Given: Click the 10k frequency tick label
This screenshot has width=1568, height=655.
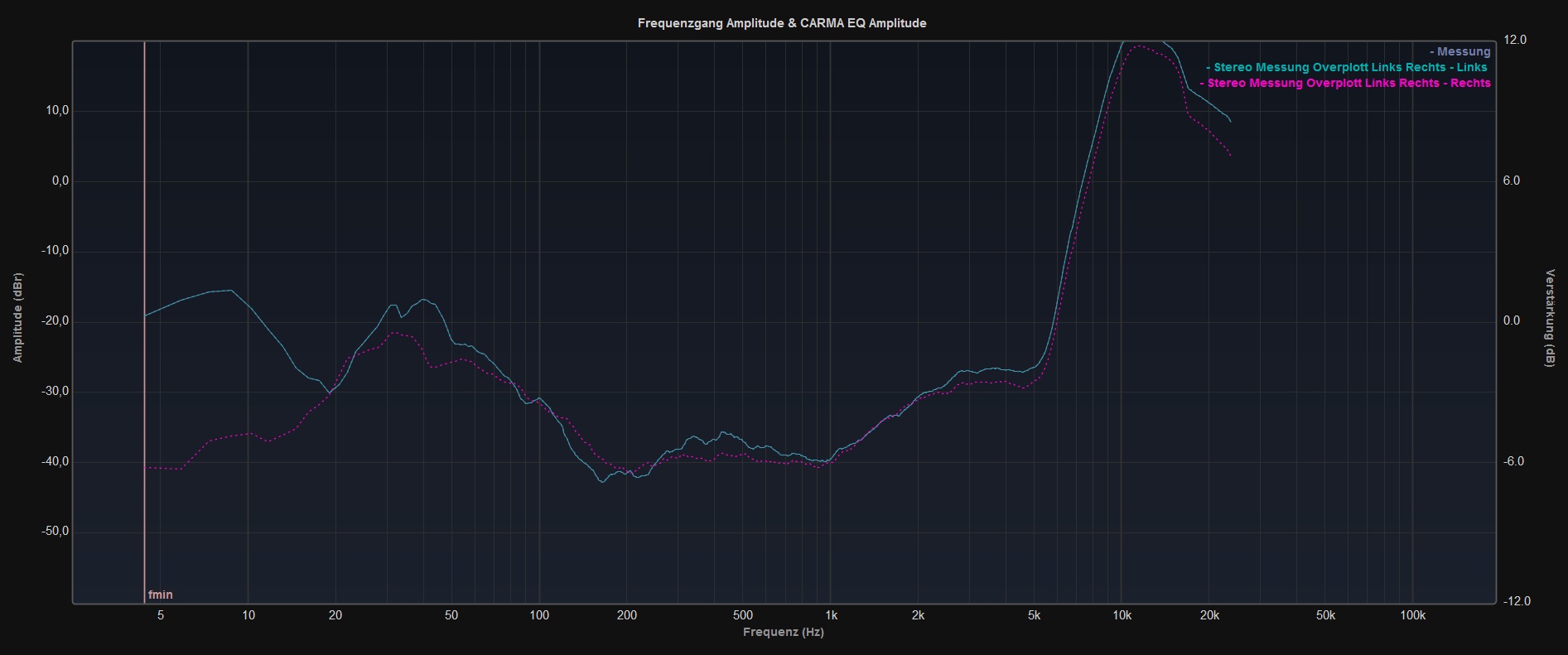Looking at the screenshot, I should tap(1122, 615).
